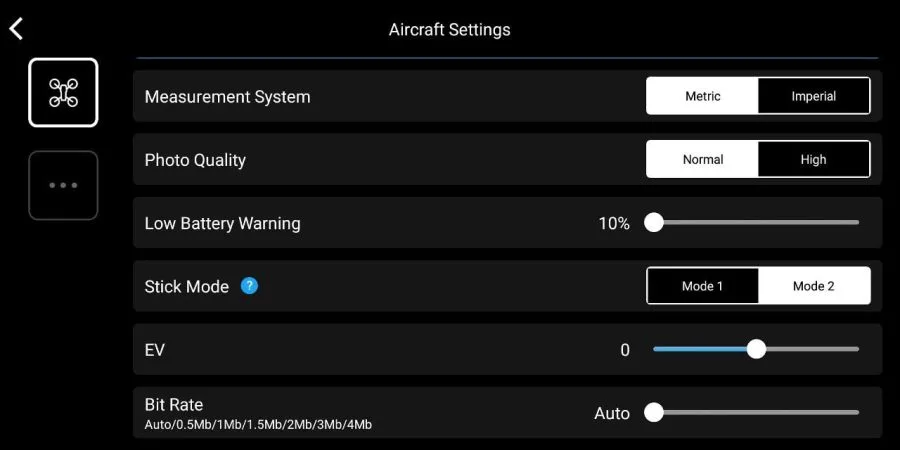Screen dimensions: 900x450
Task: Switch Stick Mode to Mode 2
Action: click(814, 286)
